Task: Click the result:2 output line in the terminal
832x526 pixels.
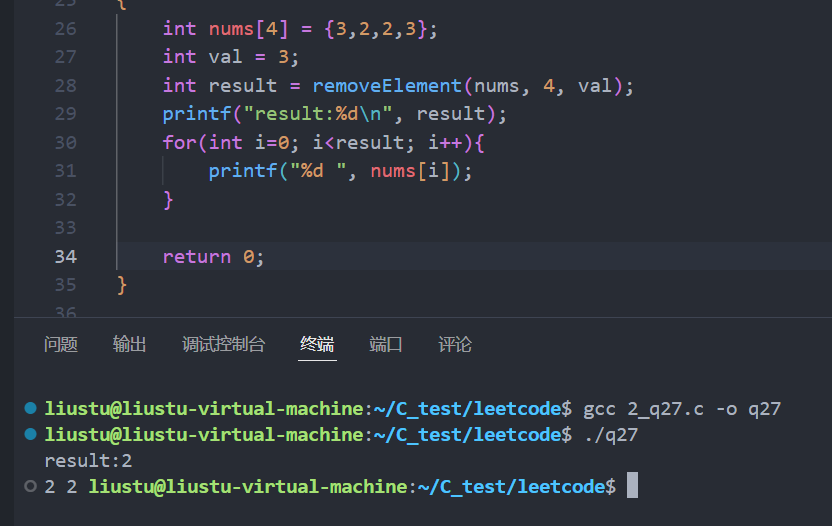Action: 88,461
